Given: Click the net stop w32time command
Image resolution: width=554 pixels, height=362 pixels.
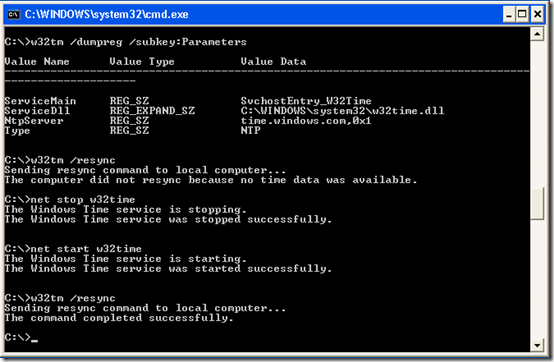Looking at the screenshot, I should coord(83,200).
